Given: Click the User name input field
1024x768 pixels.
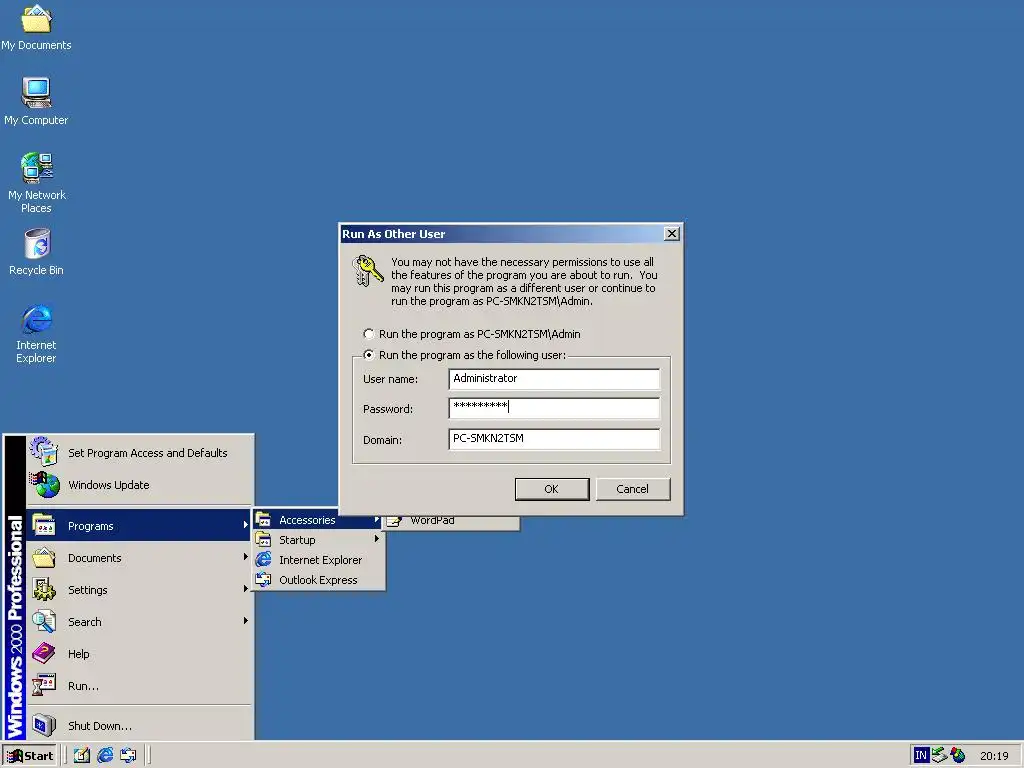Looking at the screenshot, I should tap(554, 379).
